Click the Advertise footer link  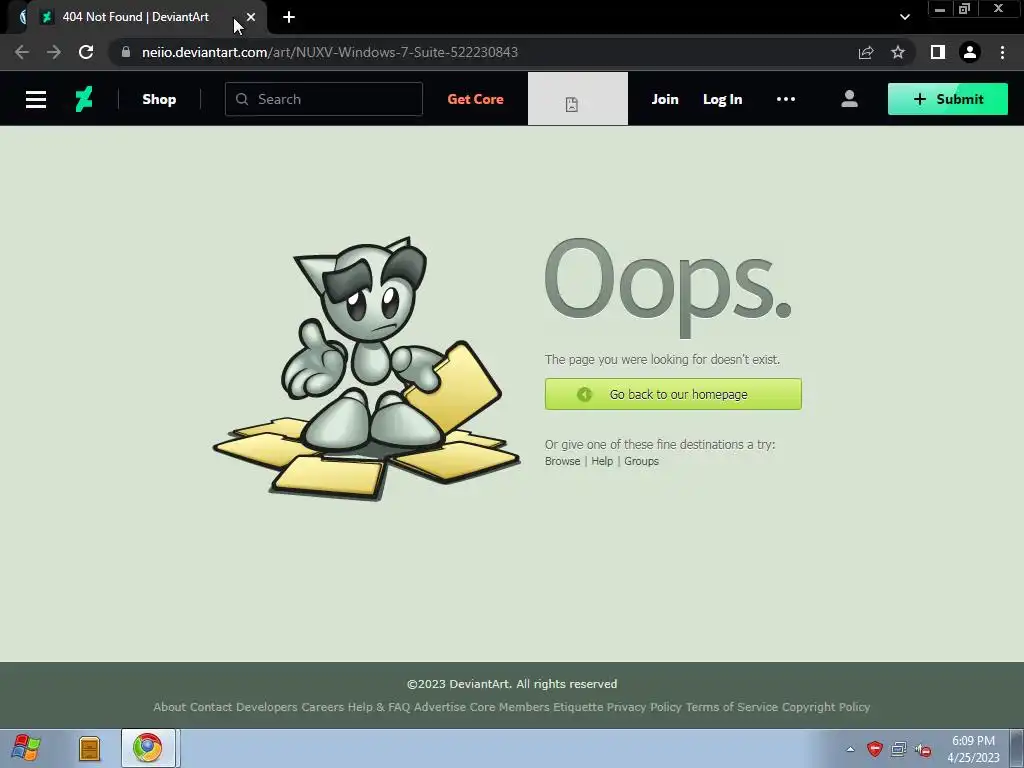(x=440, y=707)
